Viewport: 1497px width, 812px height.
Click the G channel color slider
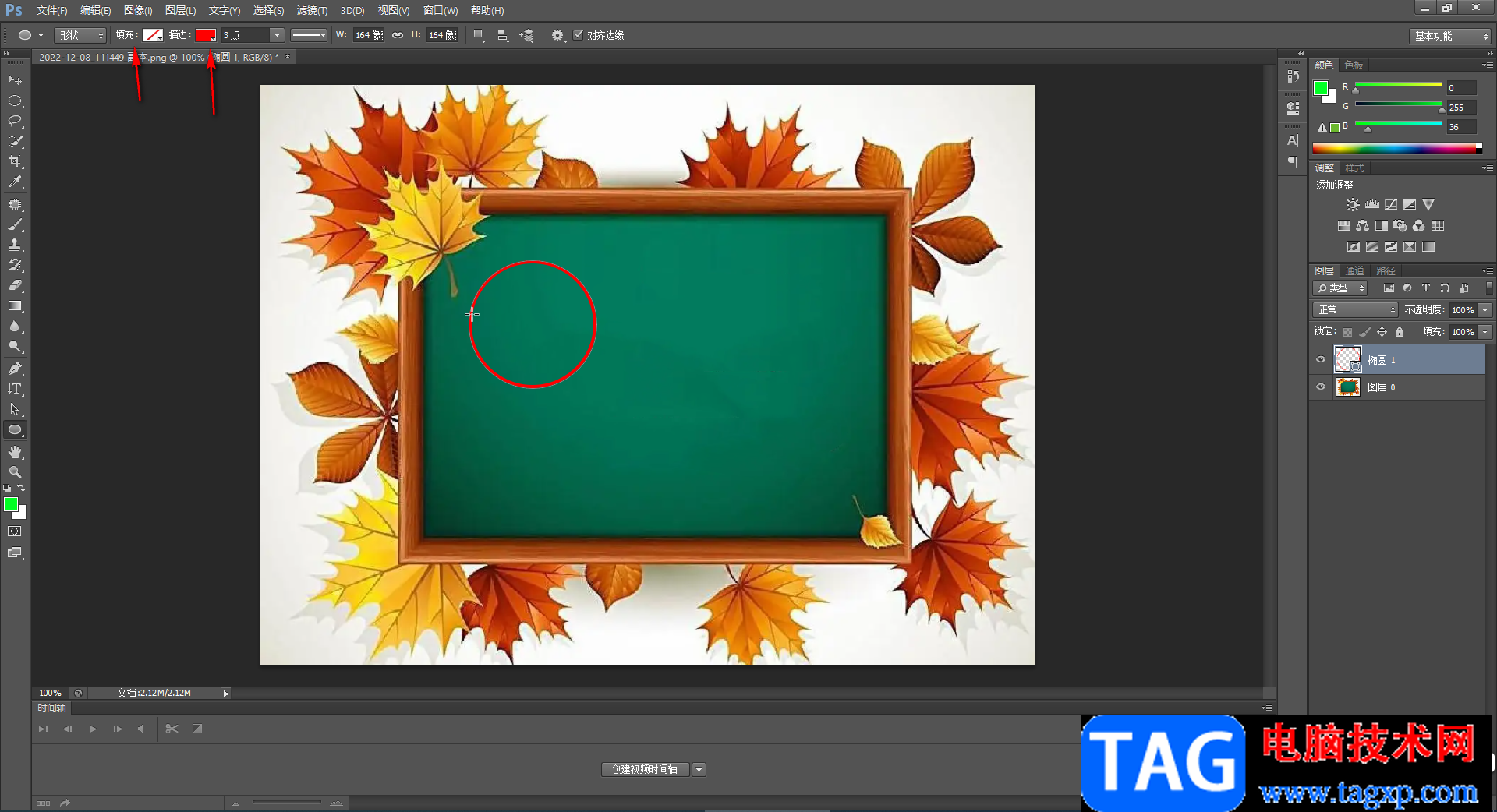tap(1399, 104)
